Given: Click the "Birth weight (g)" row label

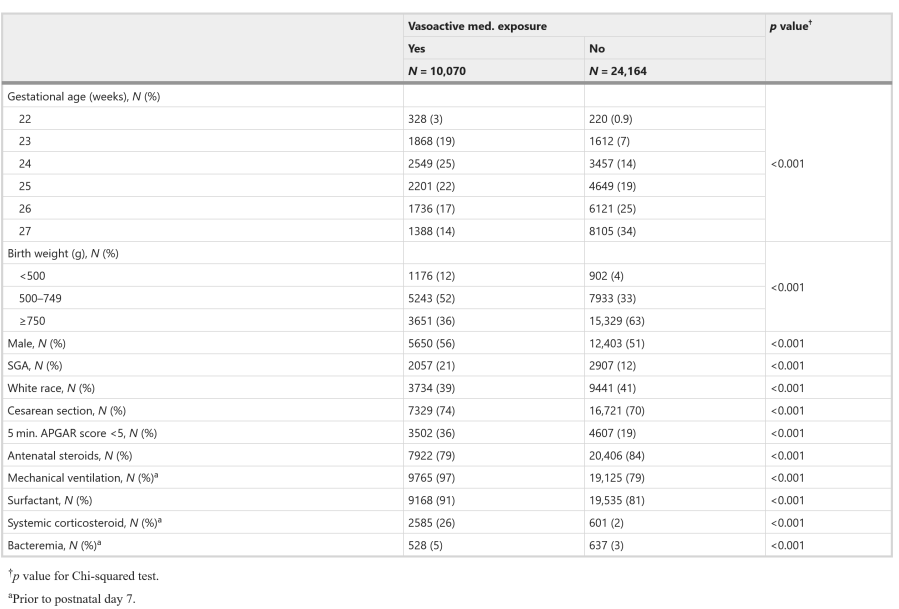Looking at the screenshot, I should (57, 253).
